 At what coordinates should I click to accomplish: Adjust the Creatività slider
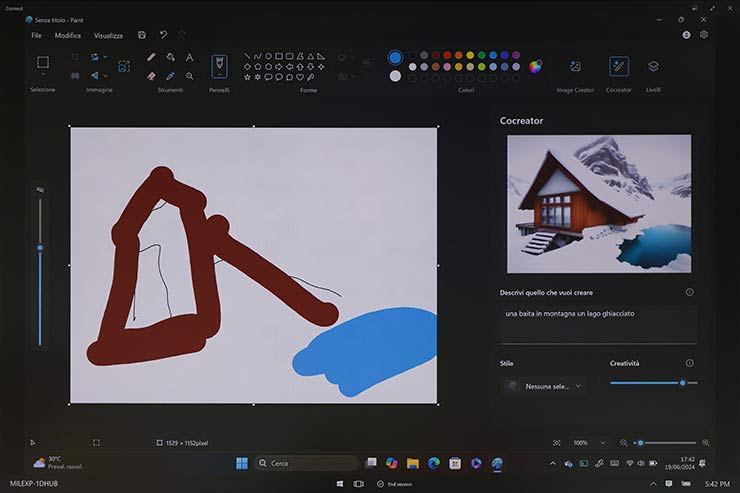coord(682,383)
